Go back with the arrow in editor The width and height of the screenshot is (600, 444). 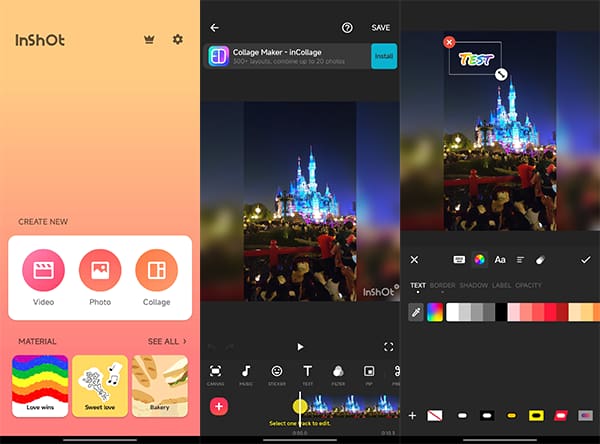coord(215,28)
